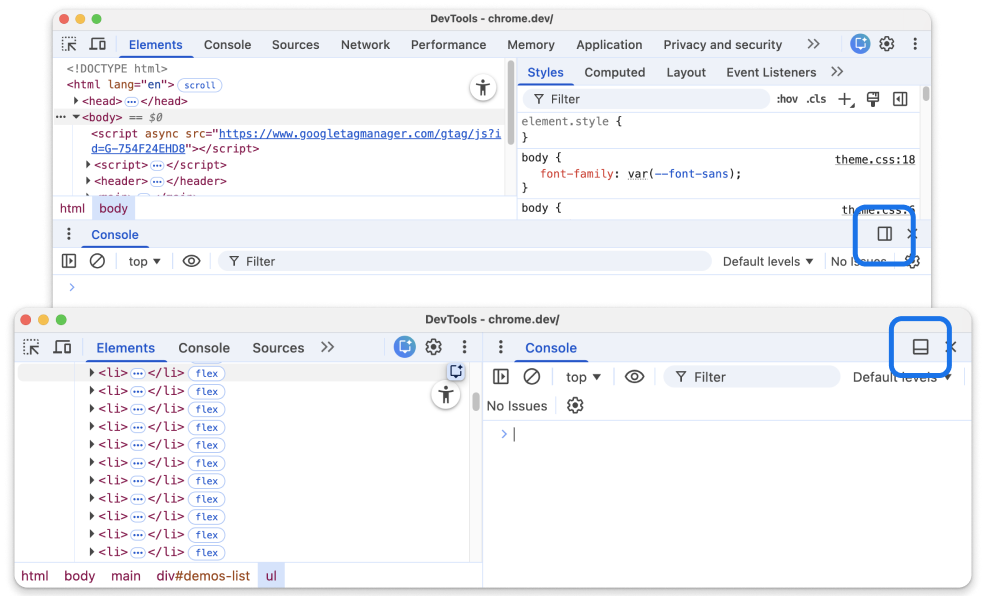Open the Default levels dropdown in the upper console
The height and width of the screenshot is (596, 987).
point(768,261)
